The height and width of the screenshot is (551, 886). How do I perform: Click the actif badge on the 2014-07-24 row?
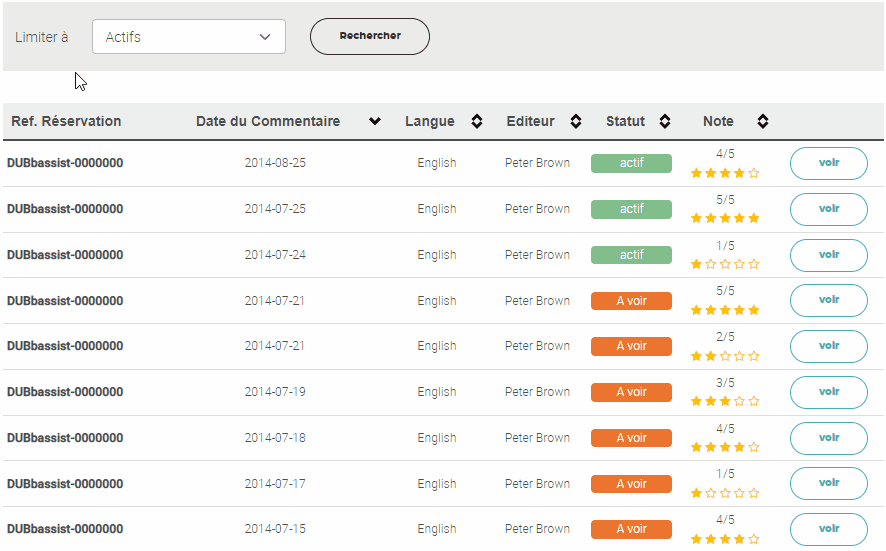pyautogui.click(x=631, y=255)
